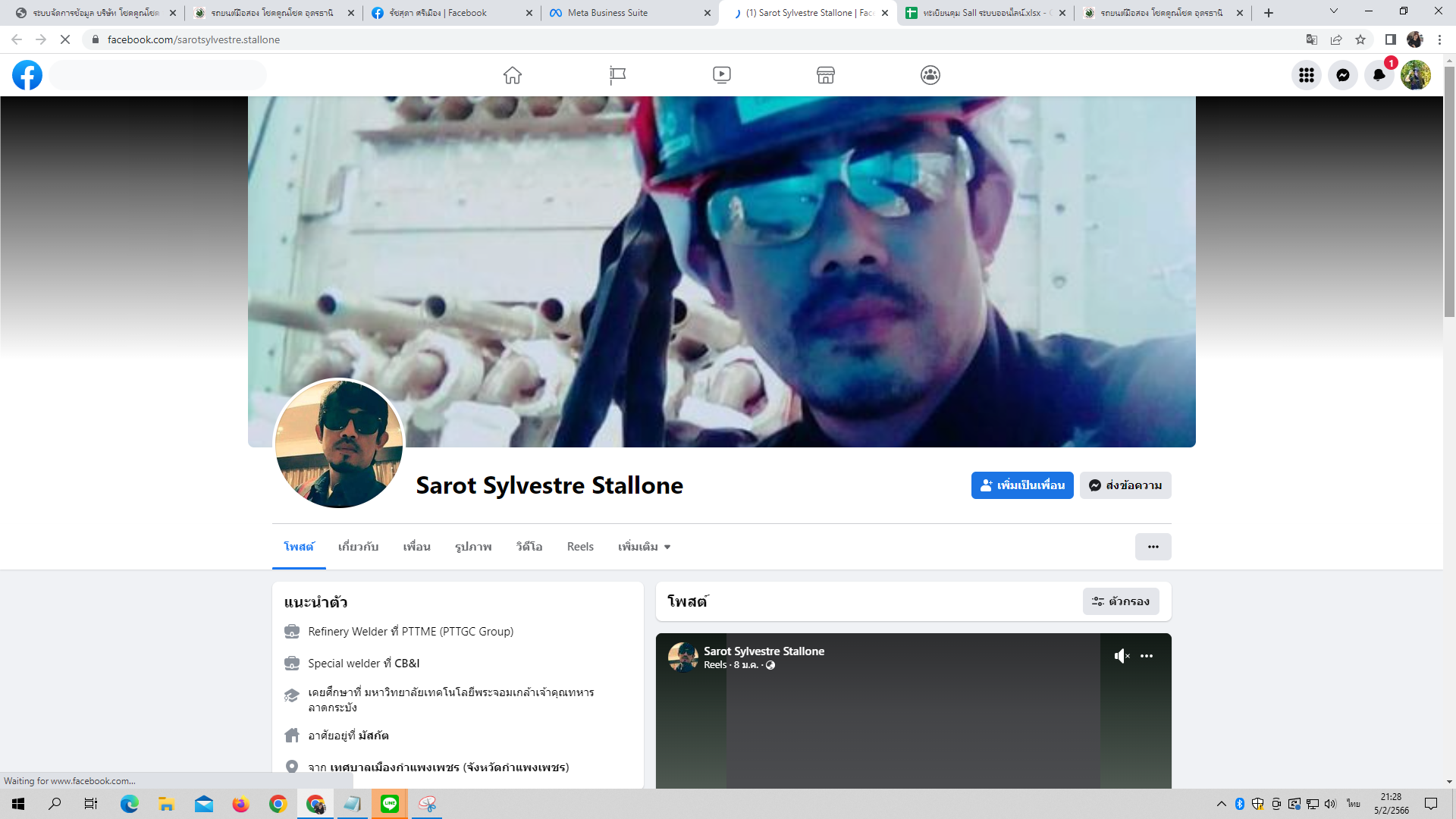Click the เพิ่มเป็นเพื่อน button

[1022, 485]
